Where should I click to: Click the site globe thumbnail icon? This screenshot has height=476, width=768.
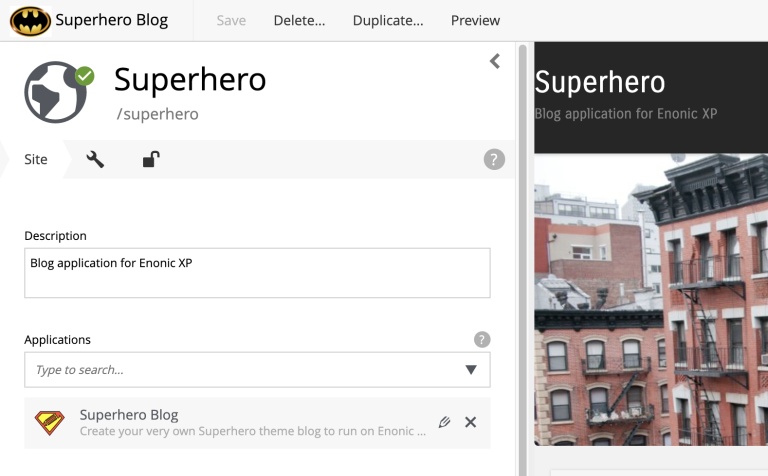pyautogui.click(x=57, y=92)
